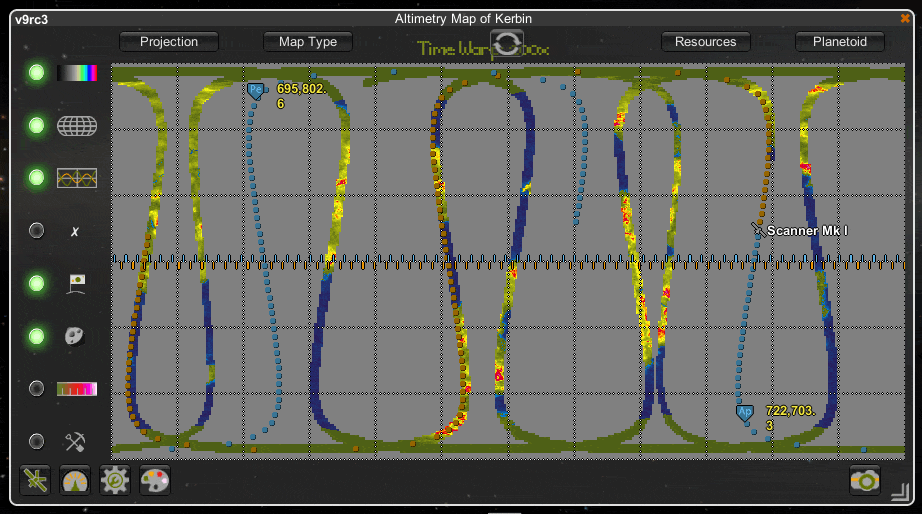
Task: Click the Pe periapsis marker
Action: [255, 91]
